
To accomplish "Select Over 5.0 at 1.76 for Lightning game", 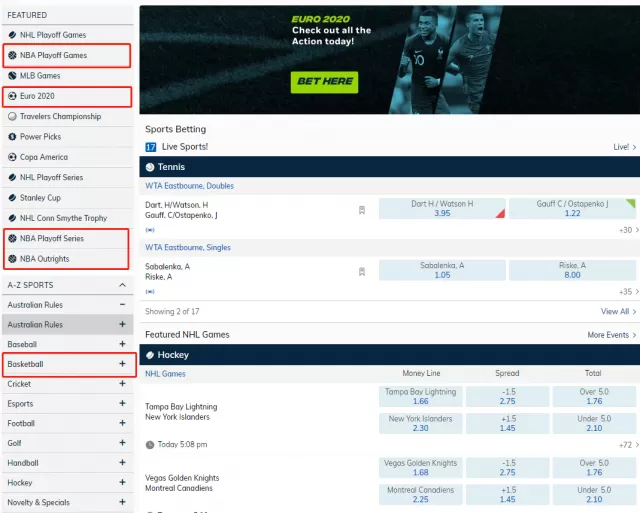I will click(x=594, y=397).
